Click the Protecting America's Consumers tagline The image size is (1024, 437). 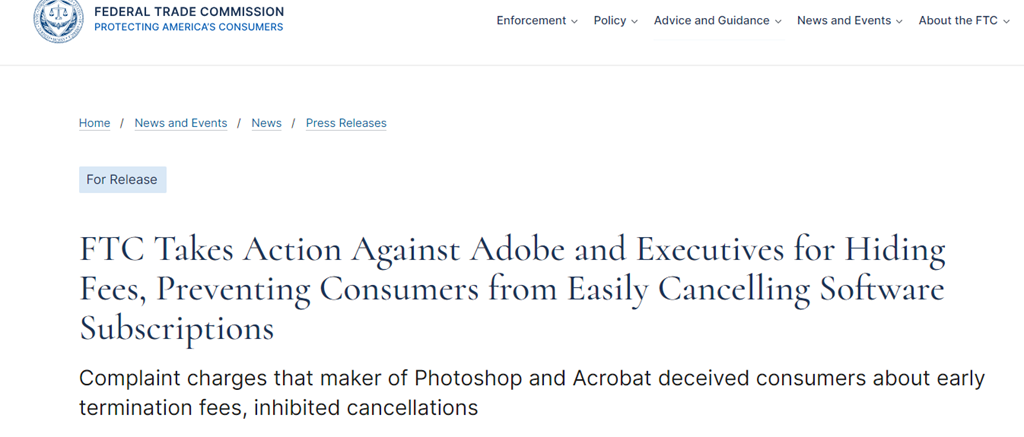click(x=188, y=27)
